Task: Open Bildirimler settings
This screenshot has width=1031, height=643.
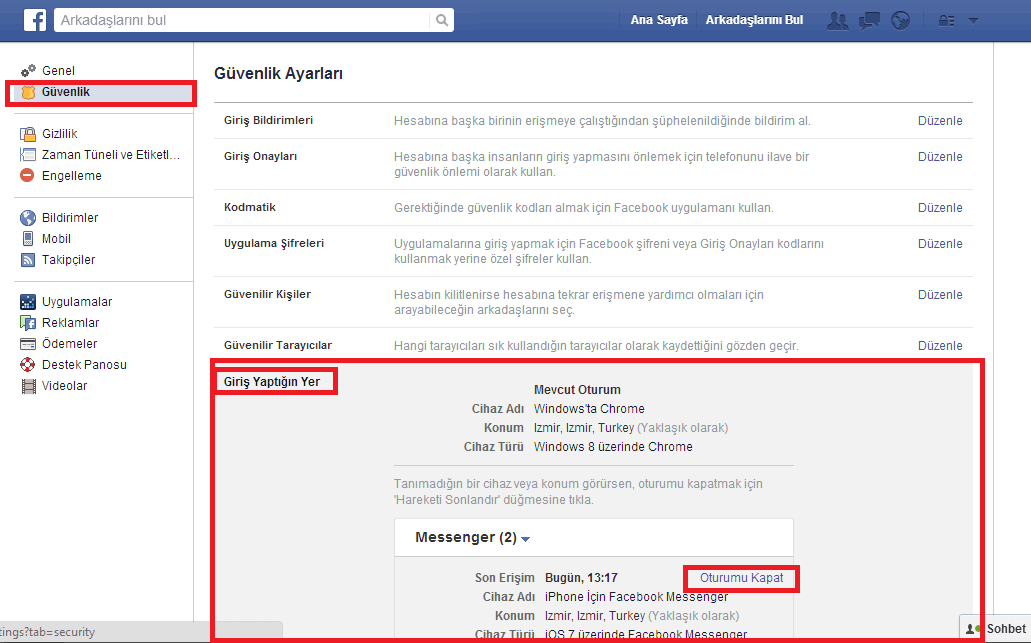Action: [x=70, y=218]
